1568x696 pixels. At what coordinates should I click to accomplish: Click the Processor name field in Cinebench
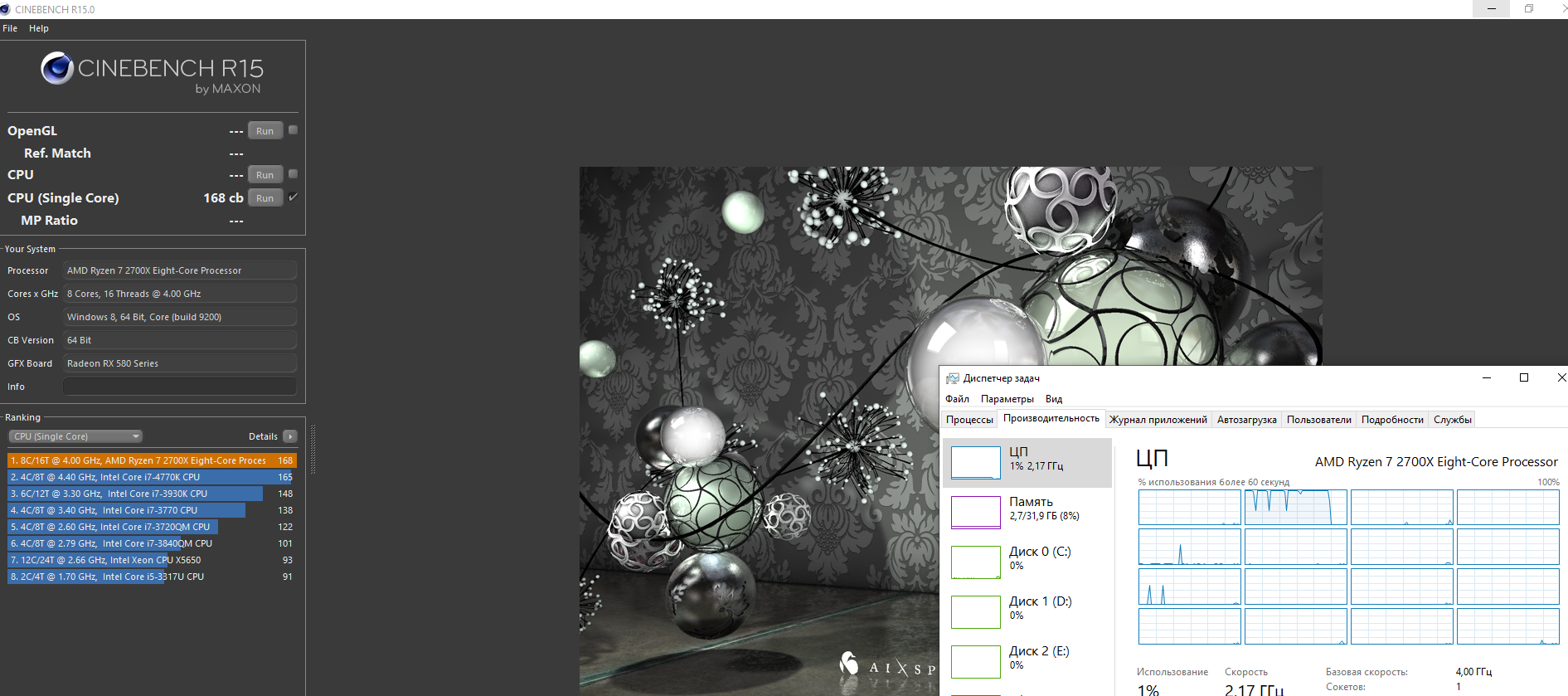(180, 270)
